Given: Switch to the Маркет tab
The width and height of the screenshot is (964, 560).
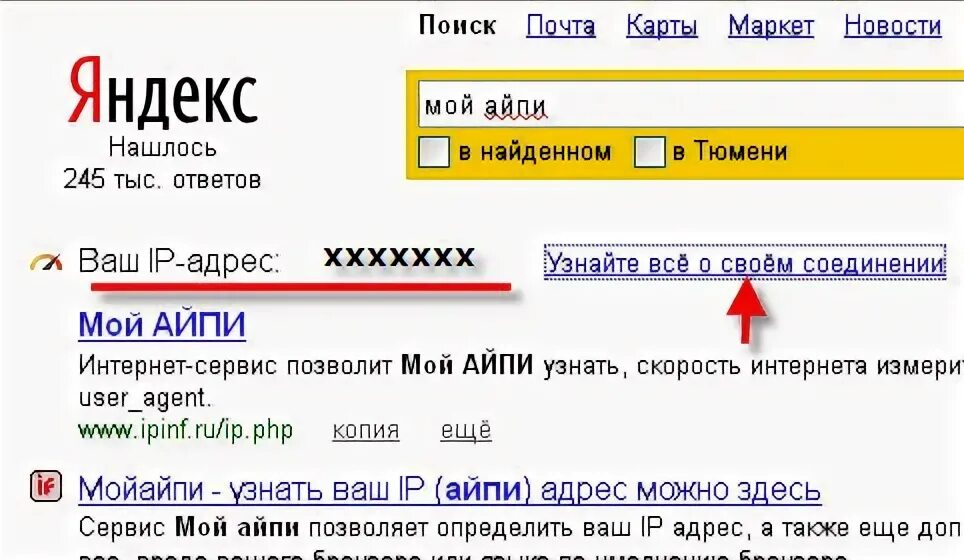Looking at the screenshot, I should (771, 26).
